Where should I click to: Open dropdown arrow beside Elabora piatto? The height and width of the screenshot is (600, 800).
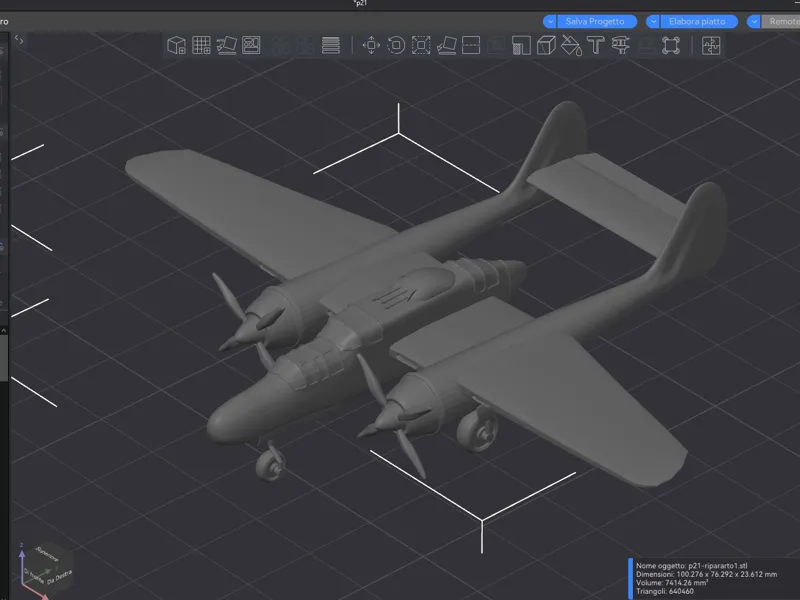coord(653,21)
